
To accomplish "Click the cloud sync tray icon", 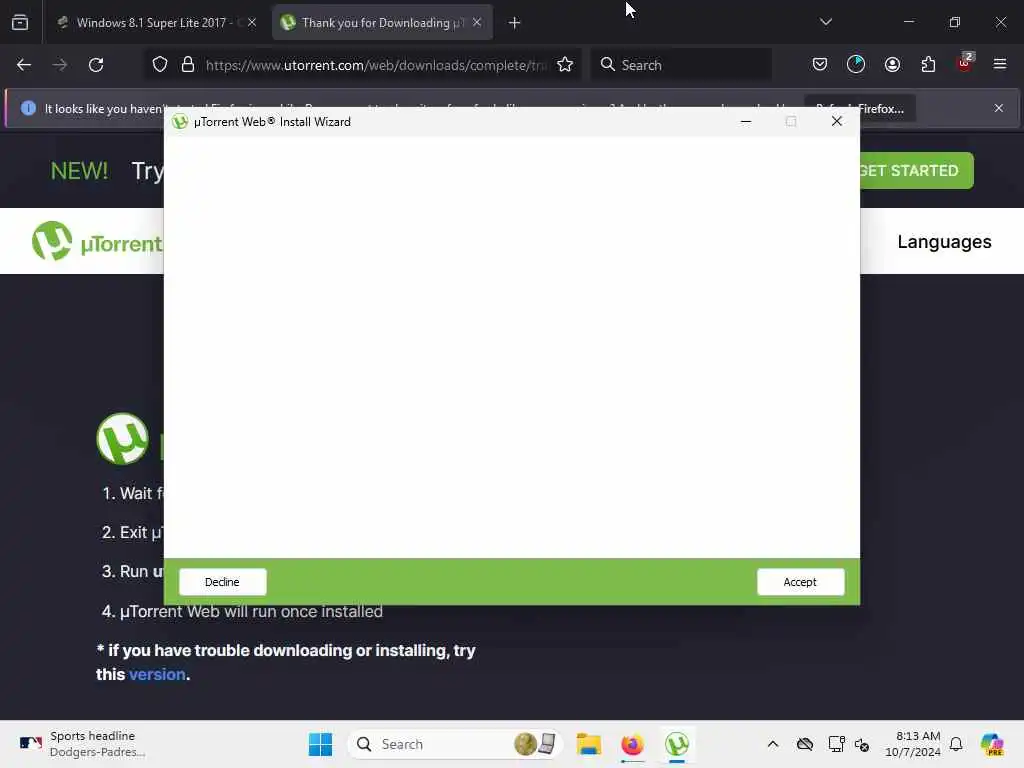I will point(805,744).
